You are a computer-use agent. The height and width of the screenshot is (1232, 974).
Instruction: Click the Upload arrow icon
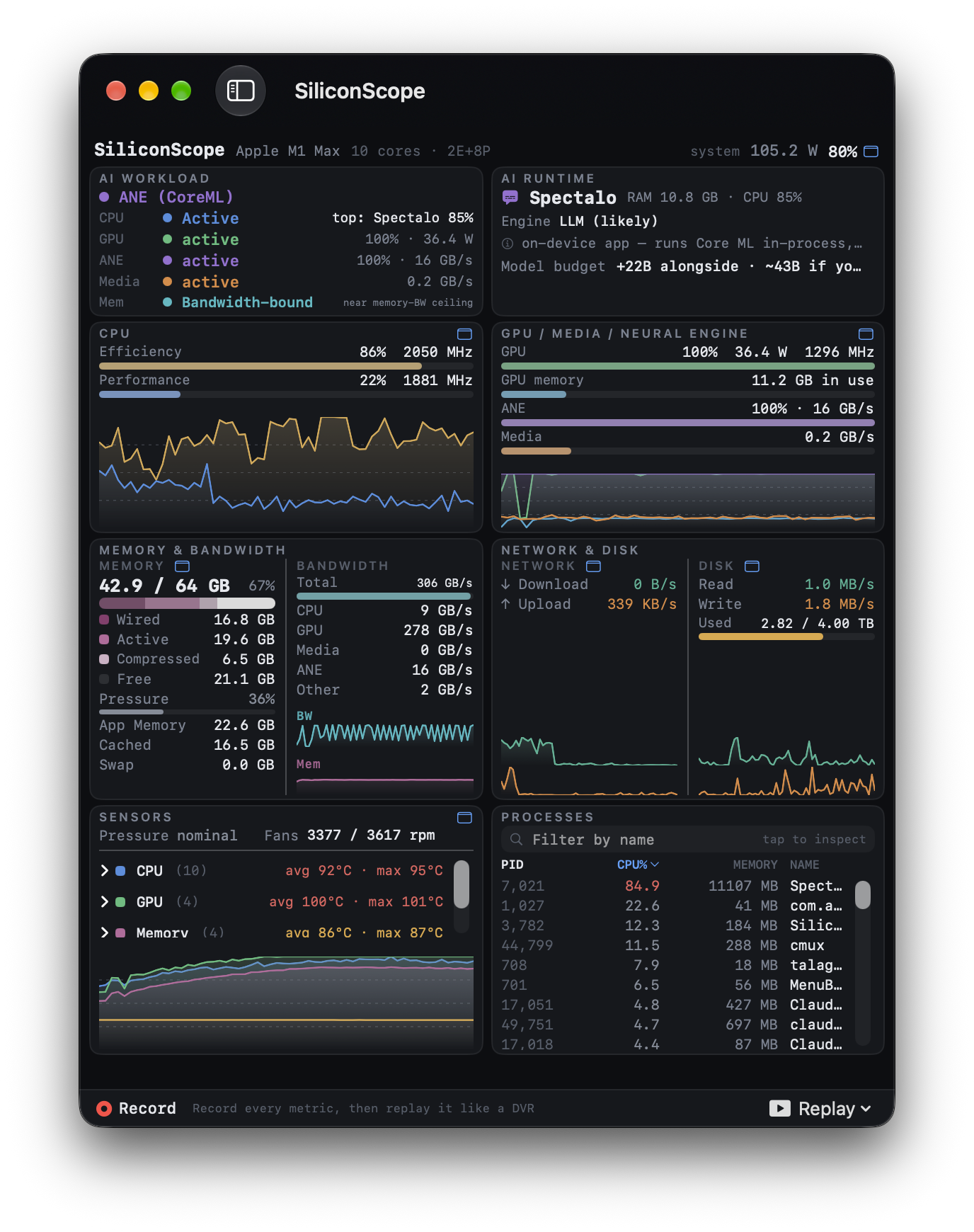point(506,605)
